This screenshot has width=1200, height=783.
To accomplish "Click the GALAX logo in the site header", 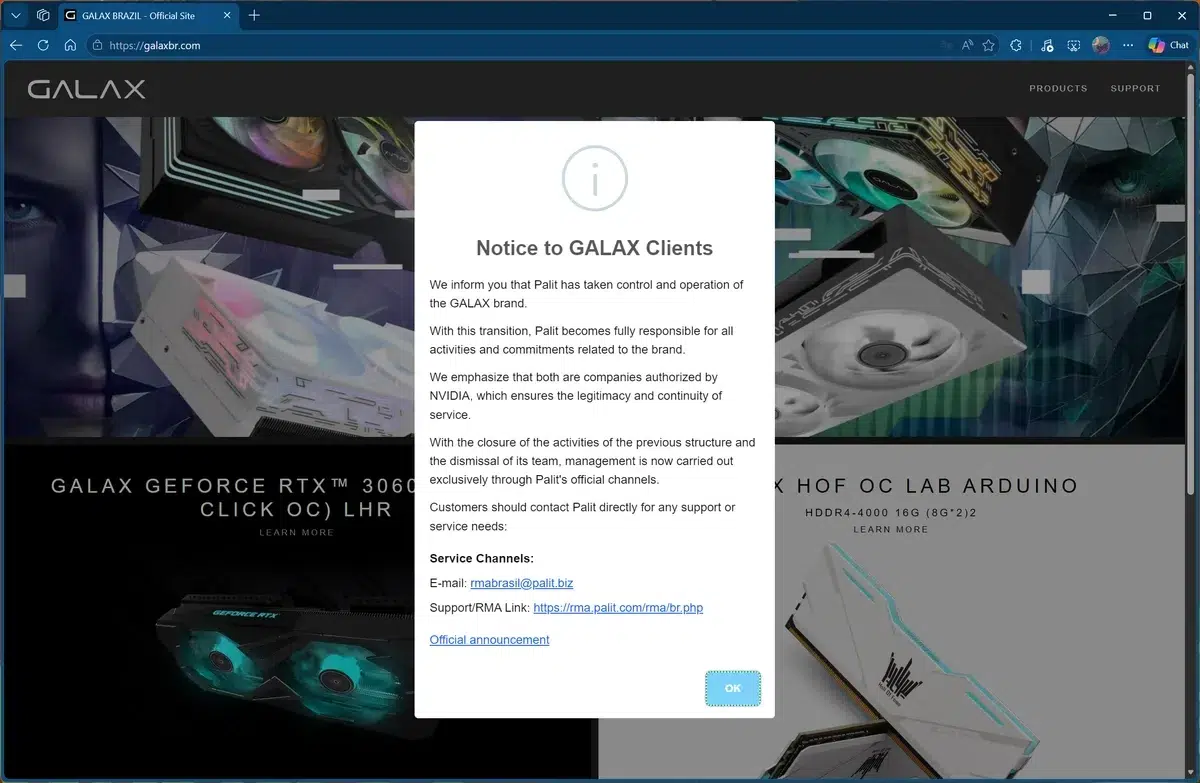I will click(87, 89).
